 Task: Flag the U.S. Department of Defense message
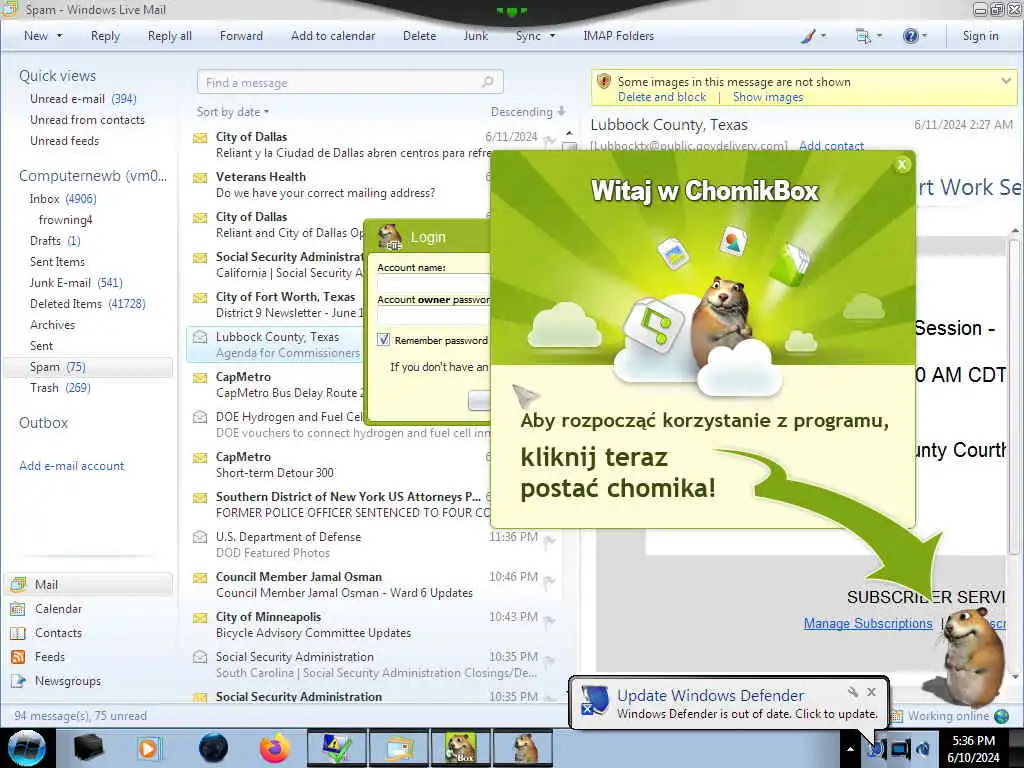[549, 541]
